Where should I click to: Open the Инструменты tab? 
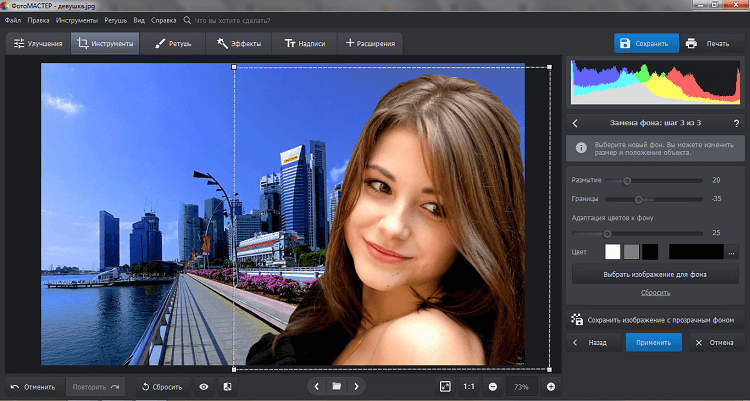click(x=106, y=44)
